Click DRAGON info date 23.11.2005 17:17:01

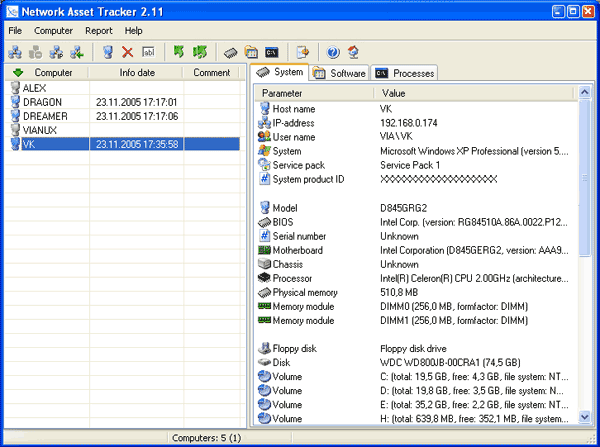(x=137, y=102)
